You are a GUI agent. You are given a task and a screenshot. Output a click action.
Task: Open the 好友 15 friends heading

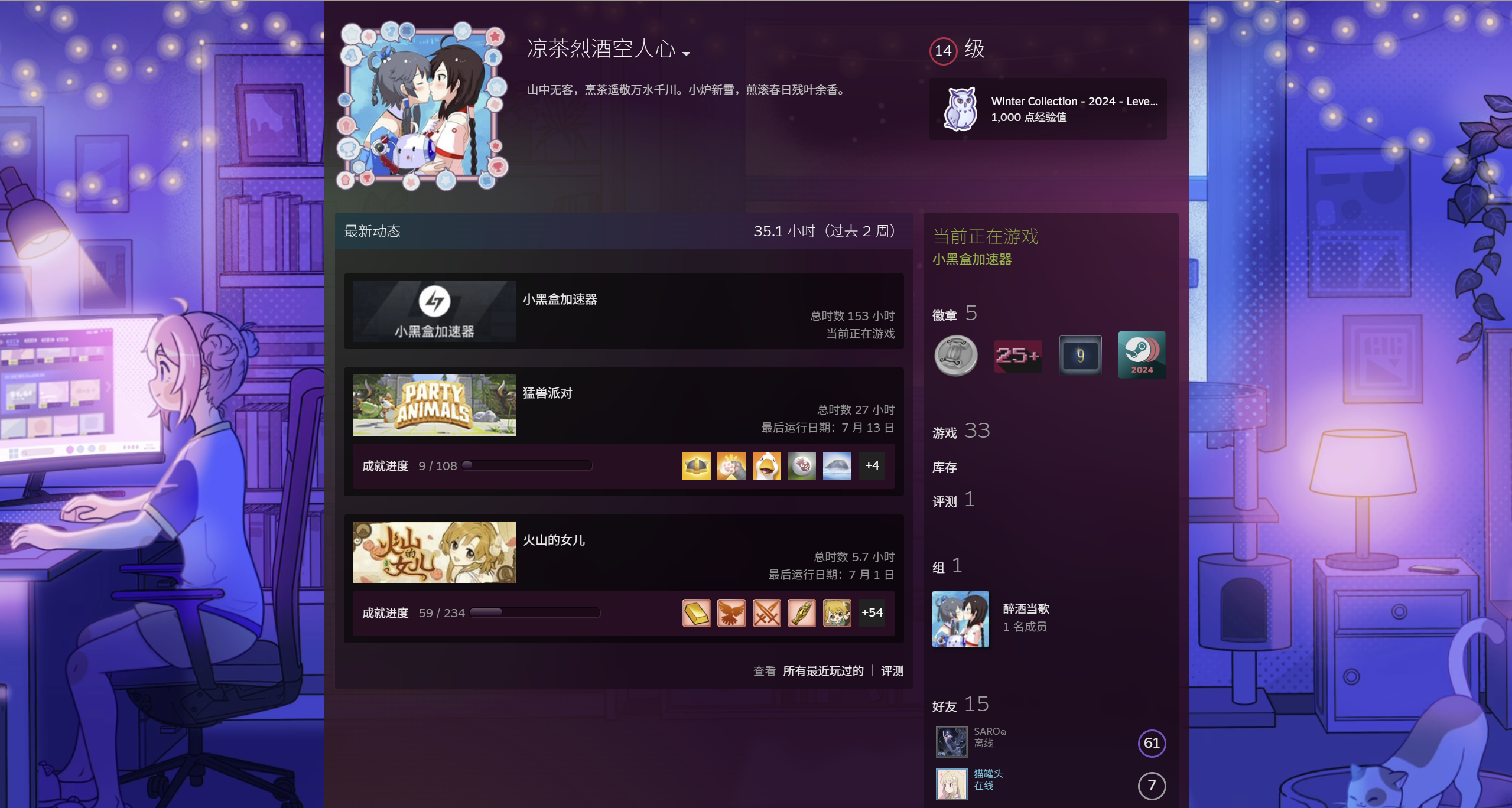coord(960,705)
